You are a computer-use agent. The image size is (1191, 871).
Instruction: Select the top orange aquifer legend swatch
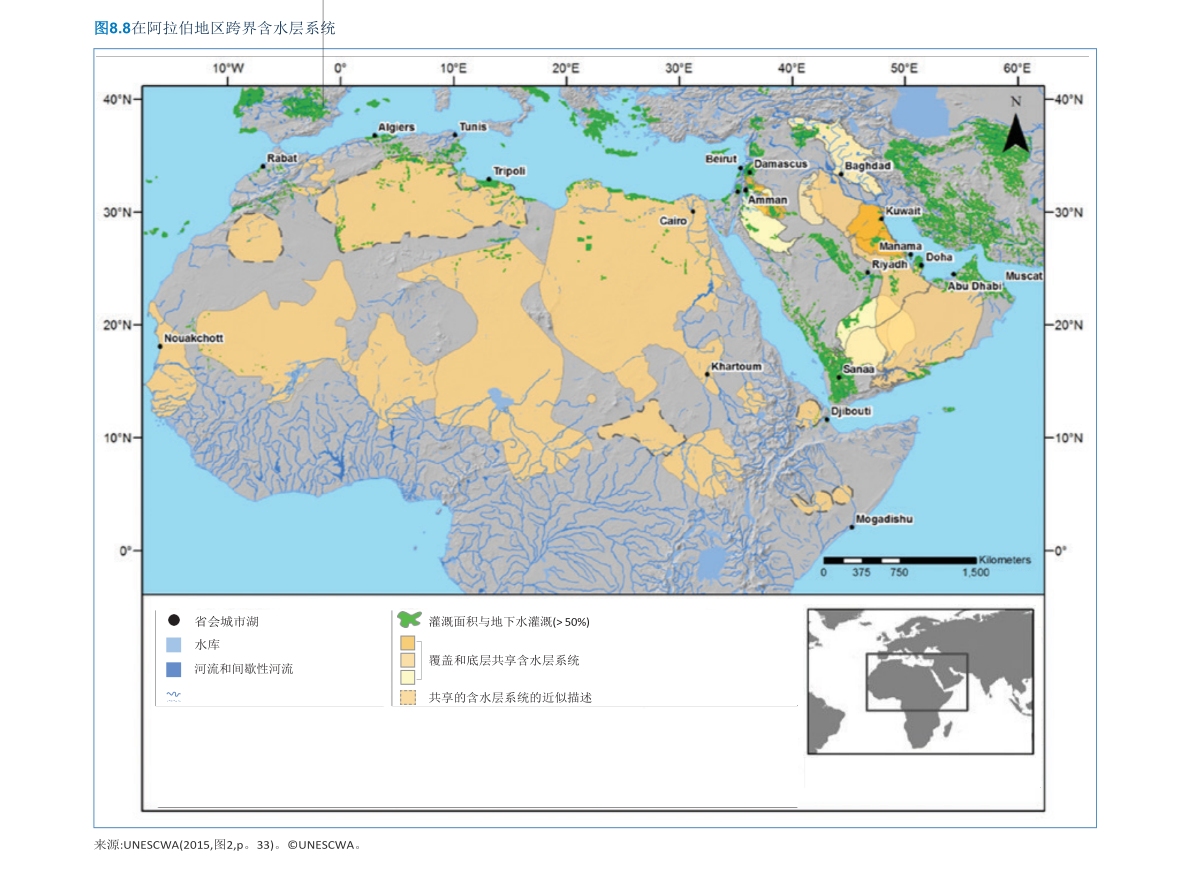click(408, 643)
